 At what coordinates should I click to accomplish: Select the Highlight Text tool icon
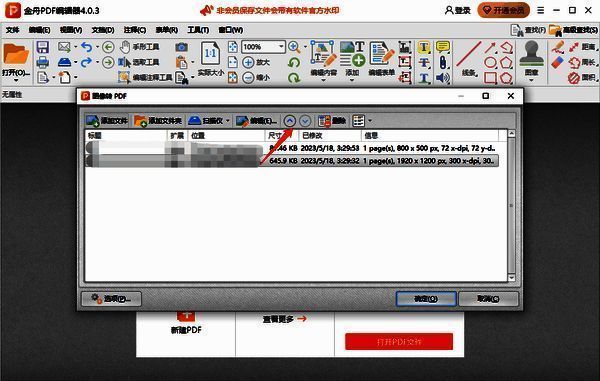coord(424,47)
